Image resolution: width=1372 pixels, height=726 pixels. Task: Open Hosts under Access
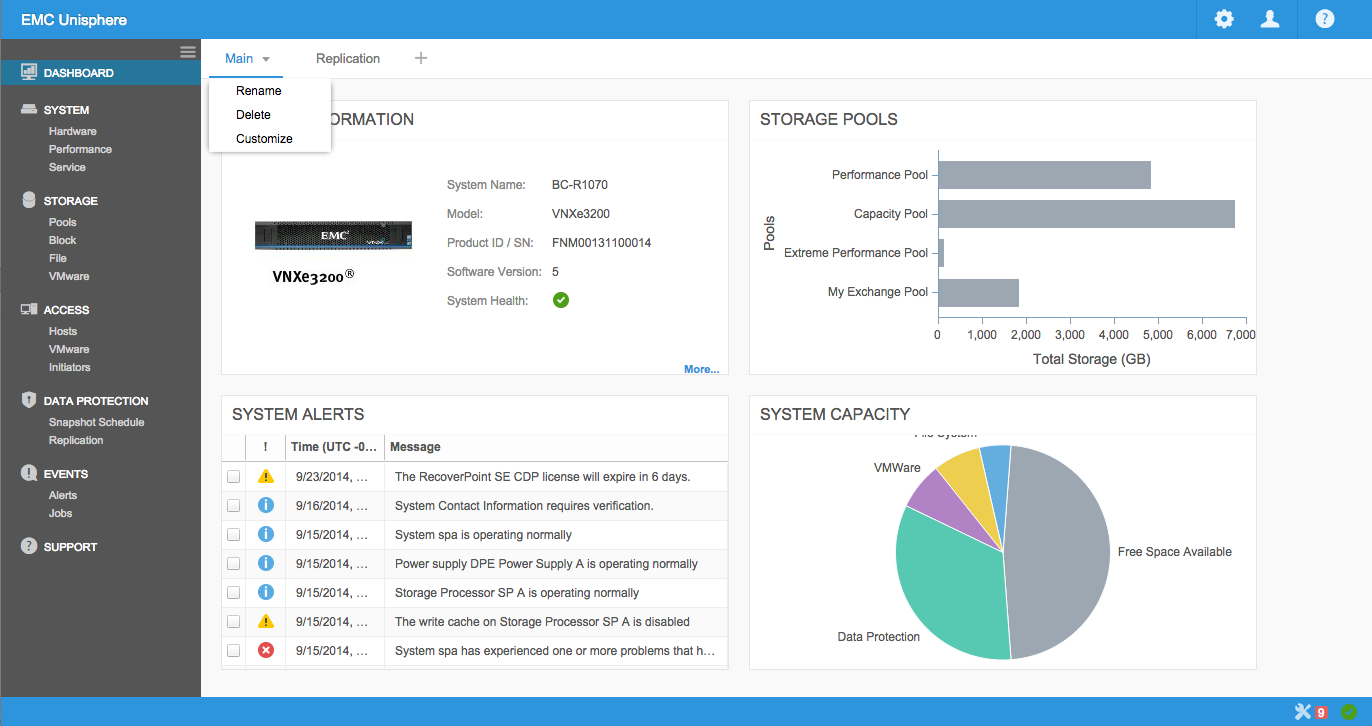pyautogui.click(x=63, y=331)
